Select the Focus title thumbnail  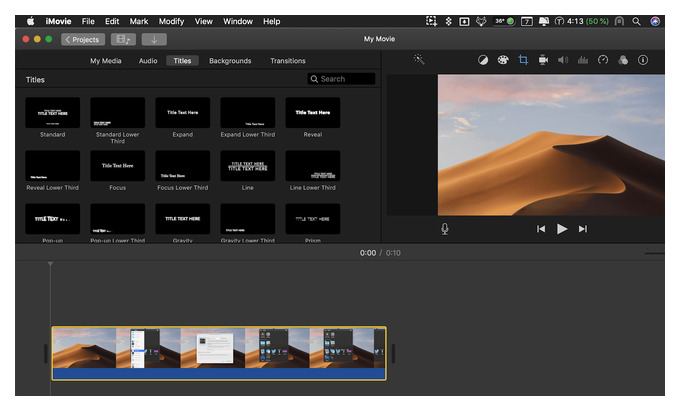click(118, 166)
